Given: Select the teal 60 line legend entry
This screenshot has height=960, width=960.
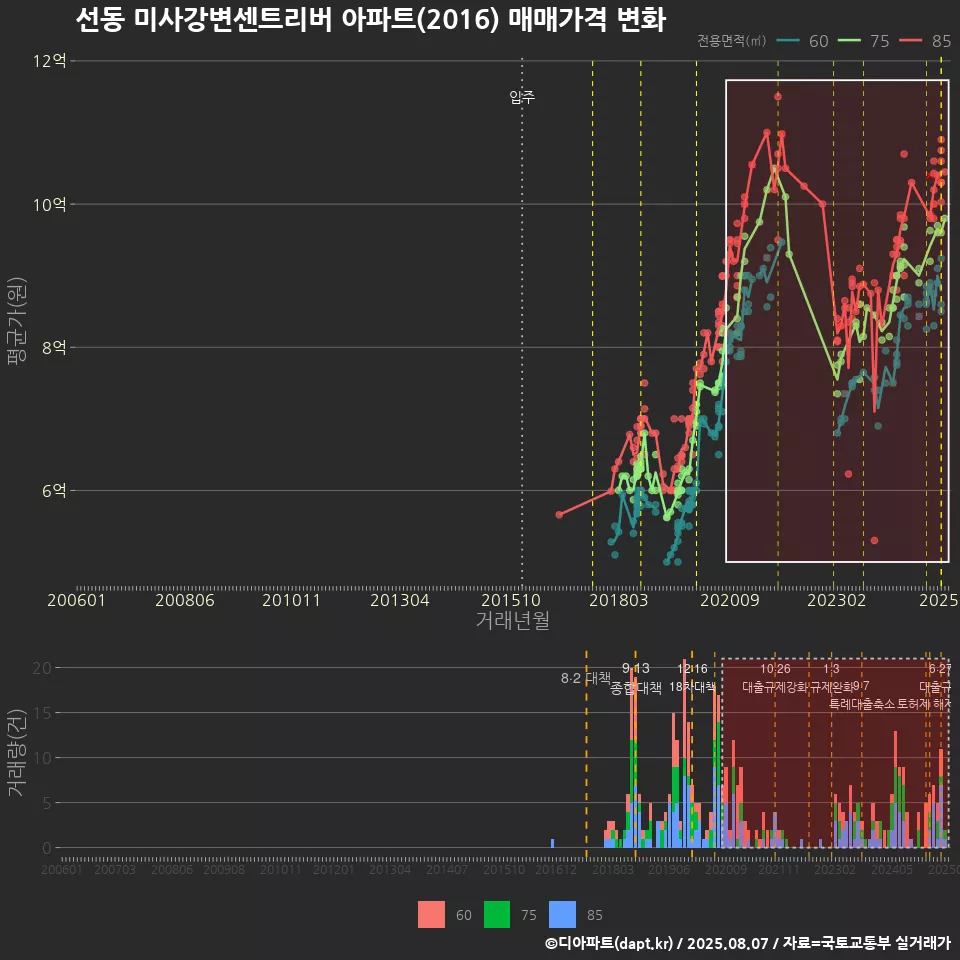Looking at the screenshot, I should (802, 41).
